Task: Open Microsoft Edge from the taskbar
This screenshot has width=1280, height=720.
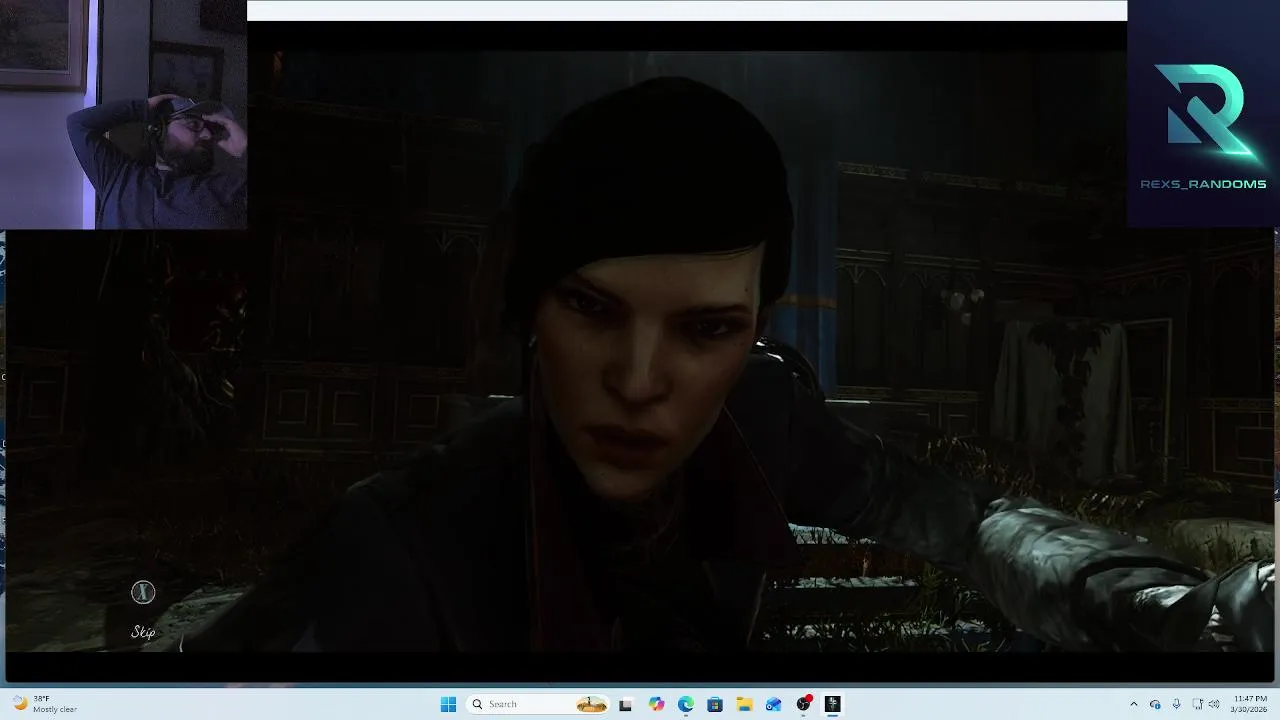Action: point(686,704)
